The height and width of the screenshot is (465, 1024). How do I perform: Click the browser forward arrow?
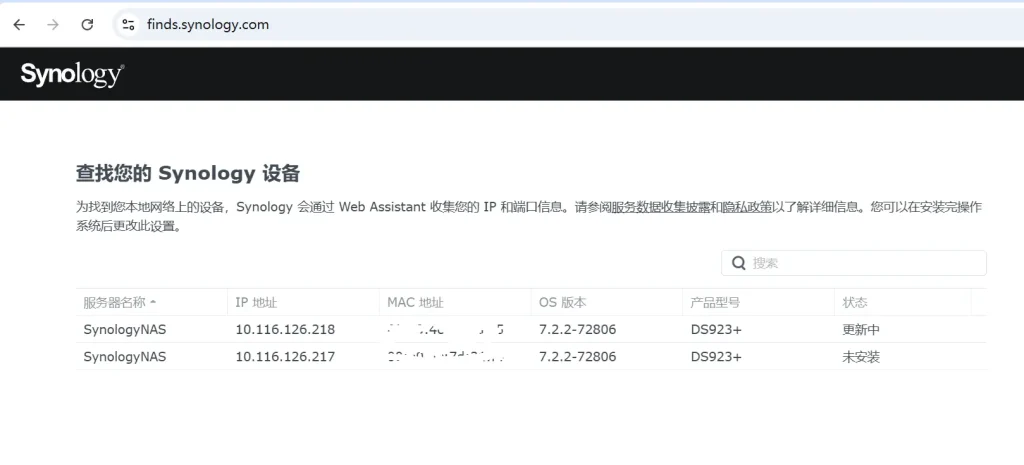coord(53,24)
